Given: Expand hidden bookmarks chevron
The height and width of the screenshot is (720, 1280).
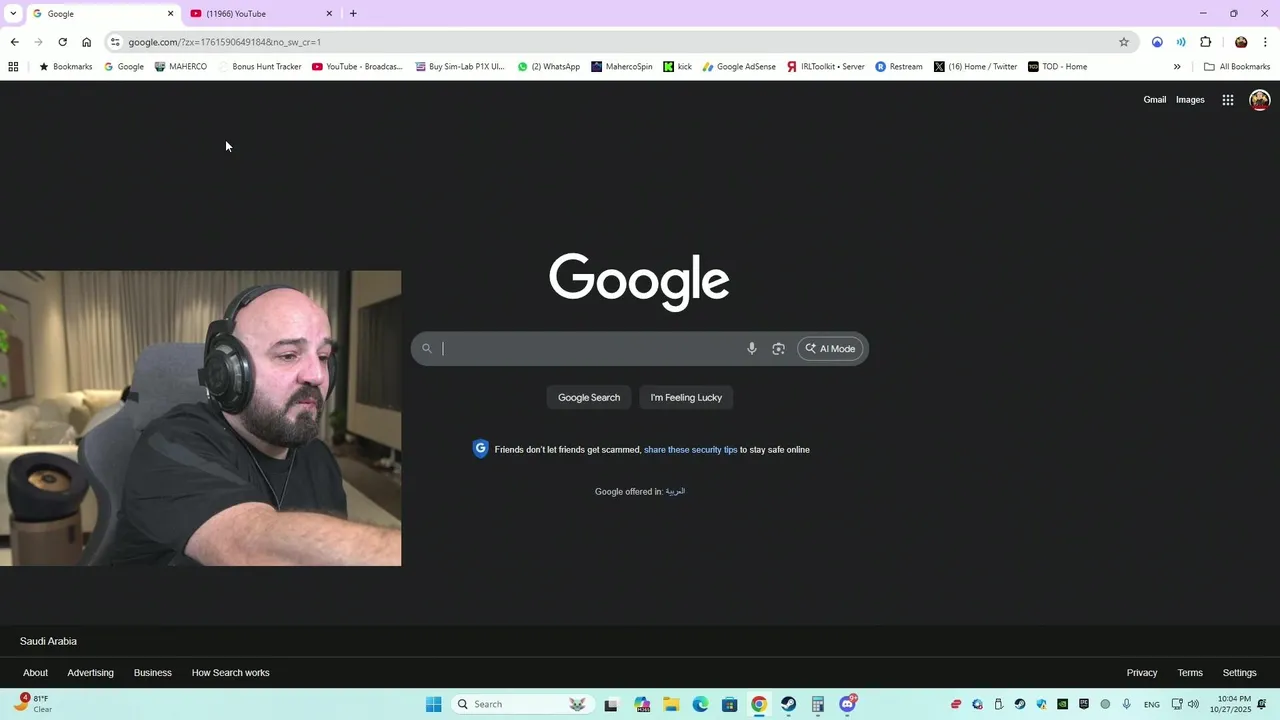Looking at the screenshot, I should [1177, 67].
